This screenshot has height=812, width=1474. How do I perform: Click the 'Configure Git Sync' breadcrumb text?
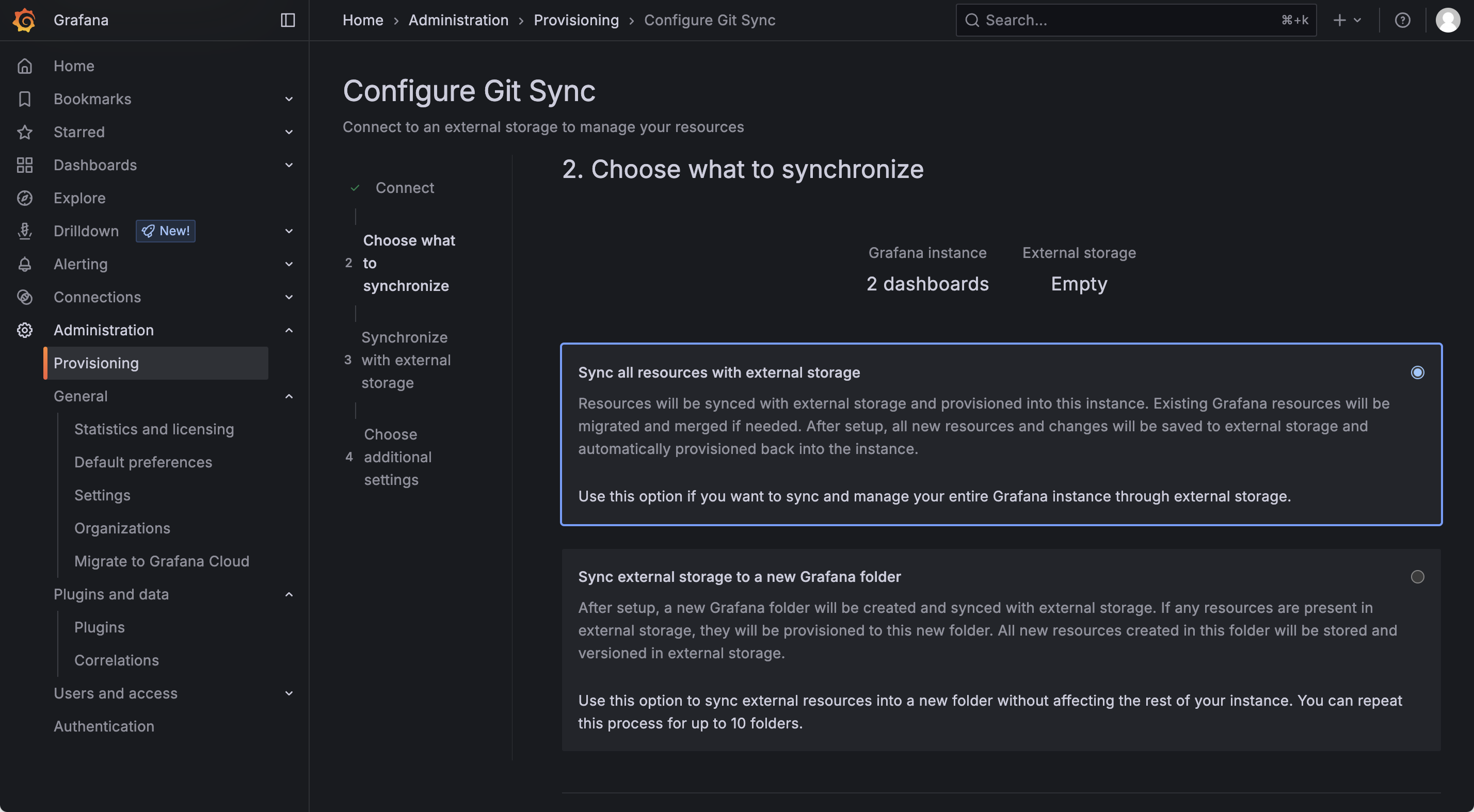(710, 20)
